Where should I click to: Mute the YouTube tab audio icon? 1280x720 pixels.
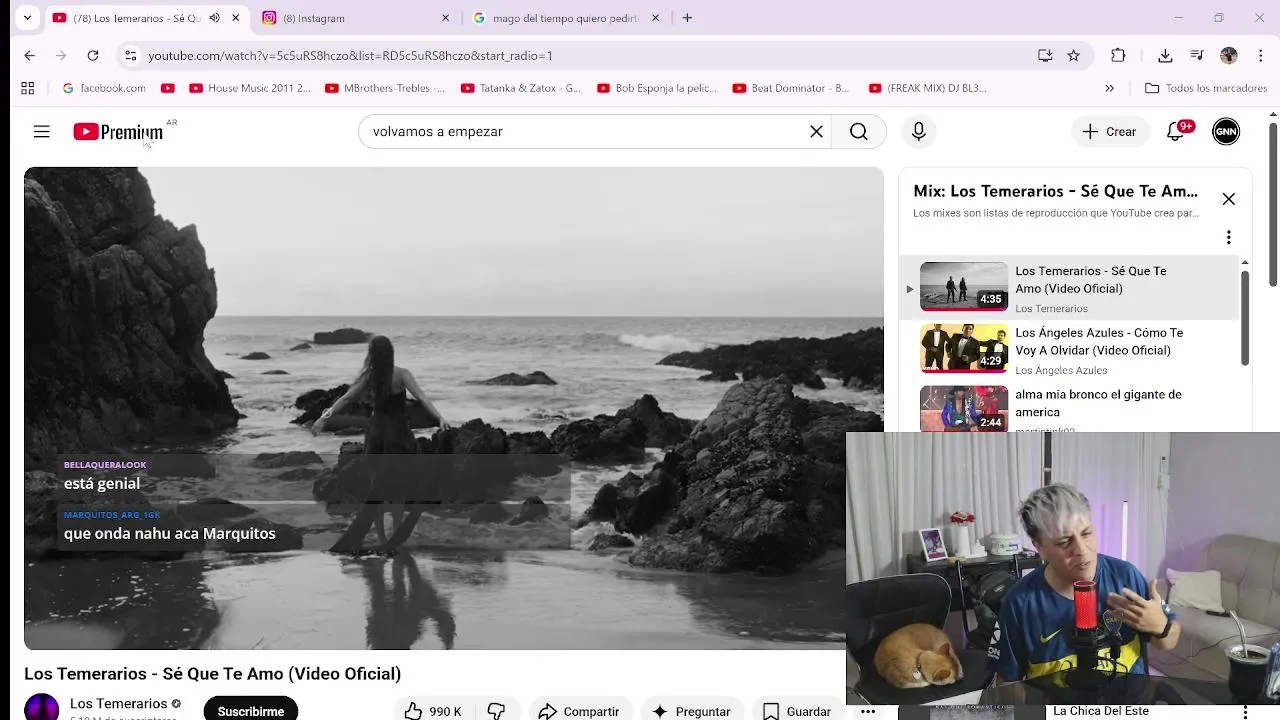[x=214, y=18]
